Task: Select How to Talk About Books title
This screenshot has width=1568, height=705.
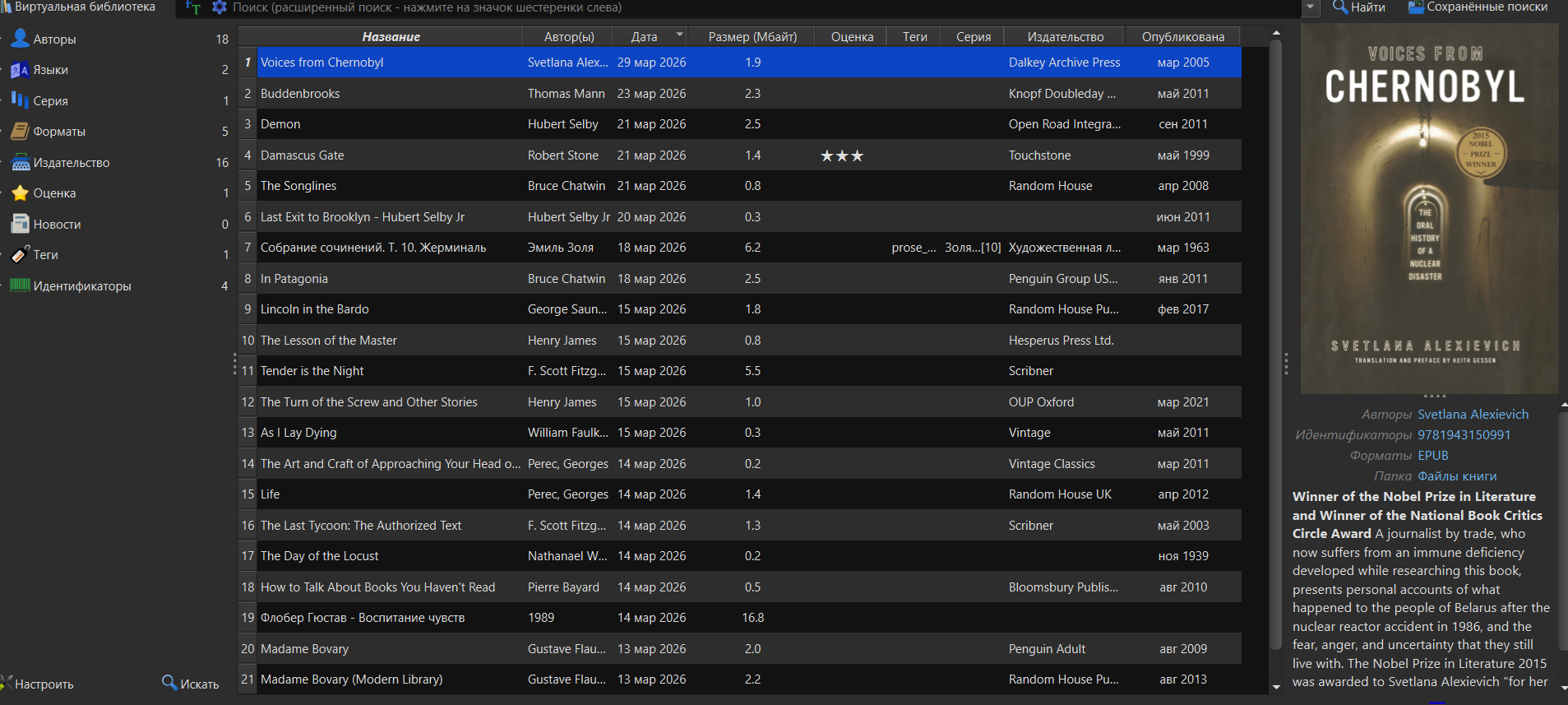Action: (x=378, y=587)
